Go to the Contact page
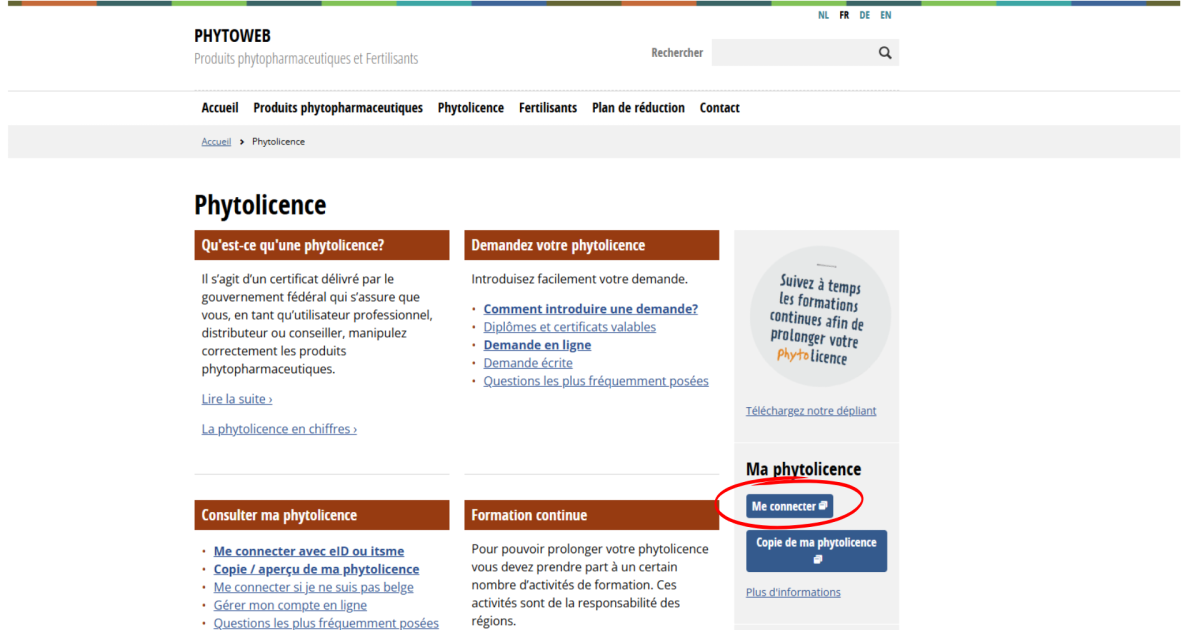Viewport: 1200px width, 630px height. point(719,108)
